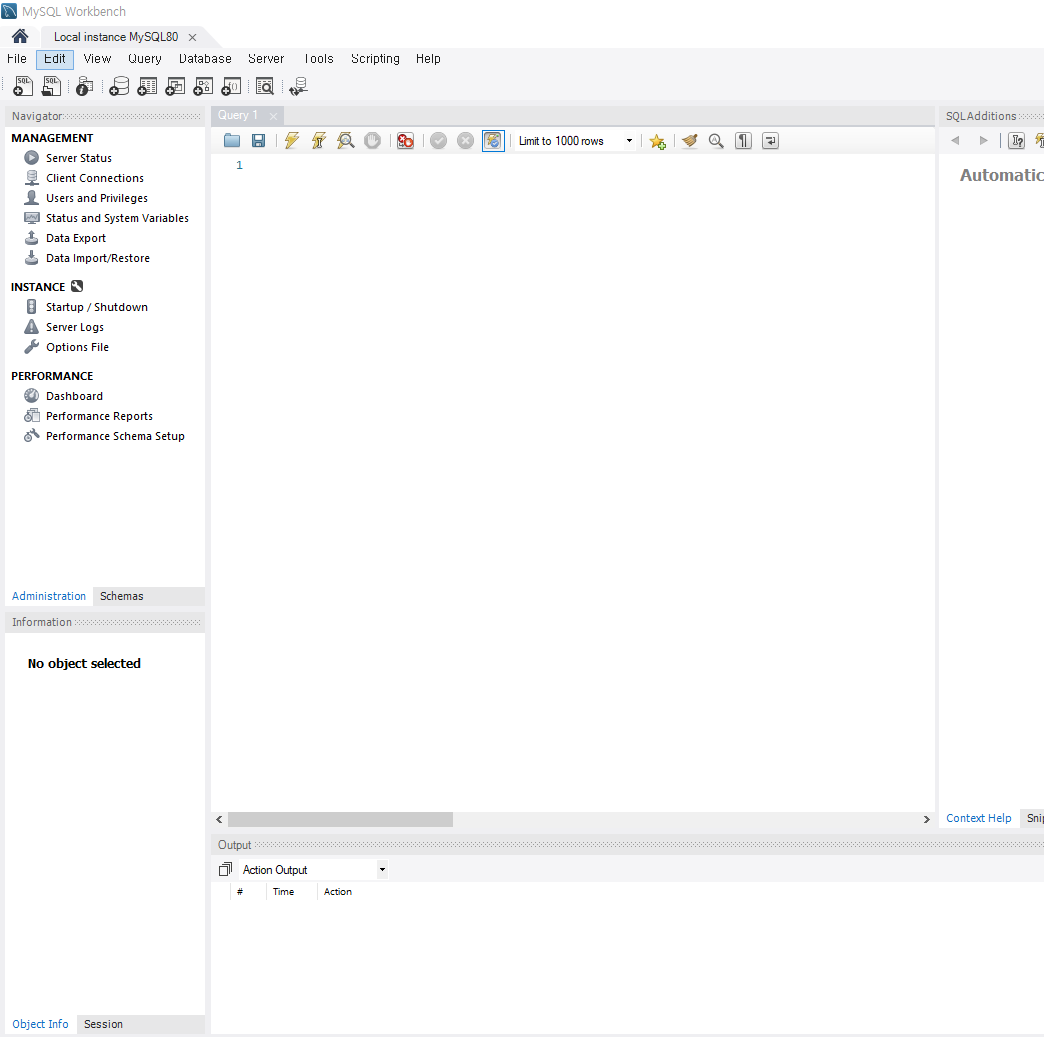Select Object Info tab
This screenshot has height=1037, width=1044.
click(40, 1024)
